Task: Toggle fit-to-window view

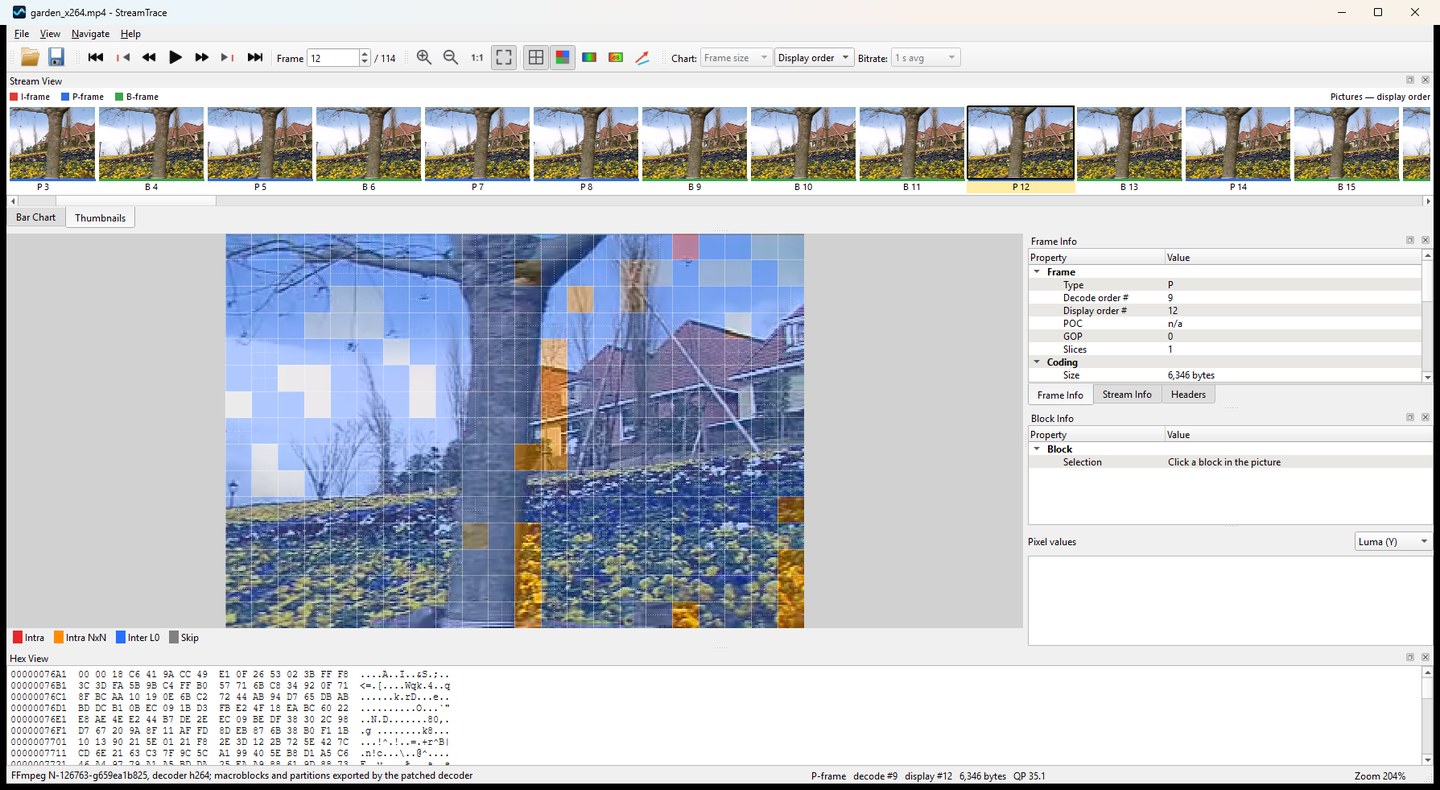Action: point(504,58)
